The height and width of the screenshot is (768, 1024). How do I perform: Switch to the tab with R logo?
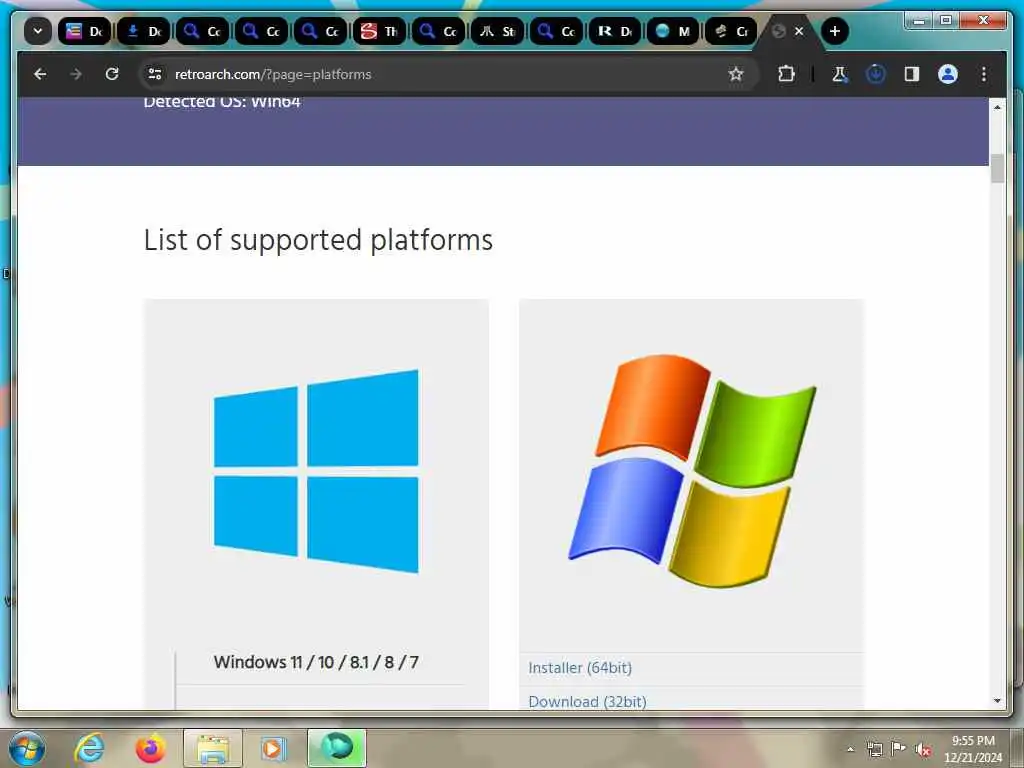615,31
